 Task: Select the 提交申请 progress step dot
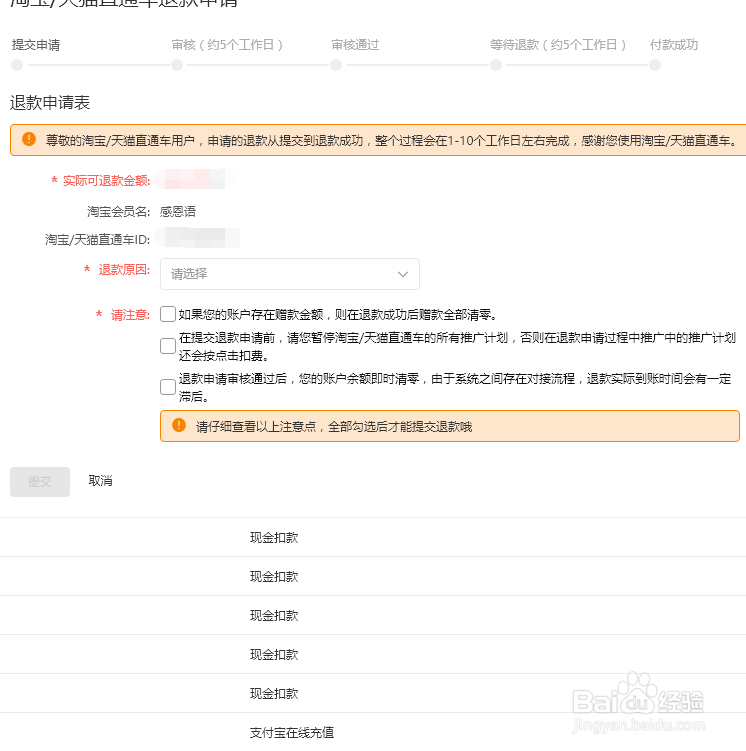(17, 65)
